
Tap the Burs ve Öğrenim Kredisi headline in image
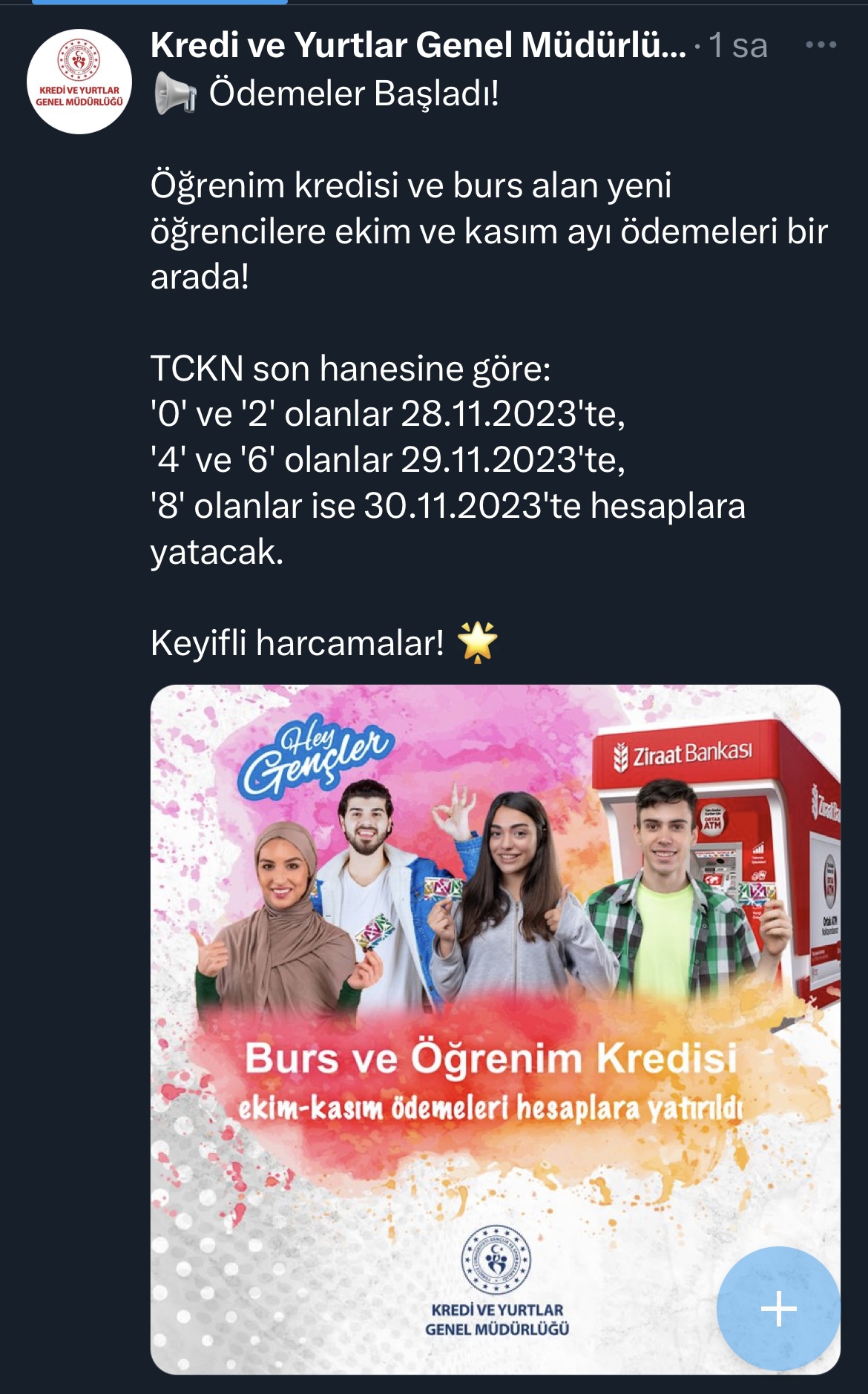491,1057
